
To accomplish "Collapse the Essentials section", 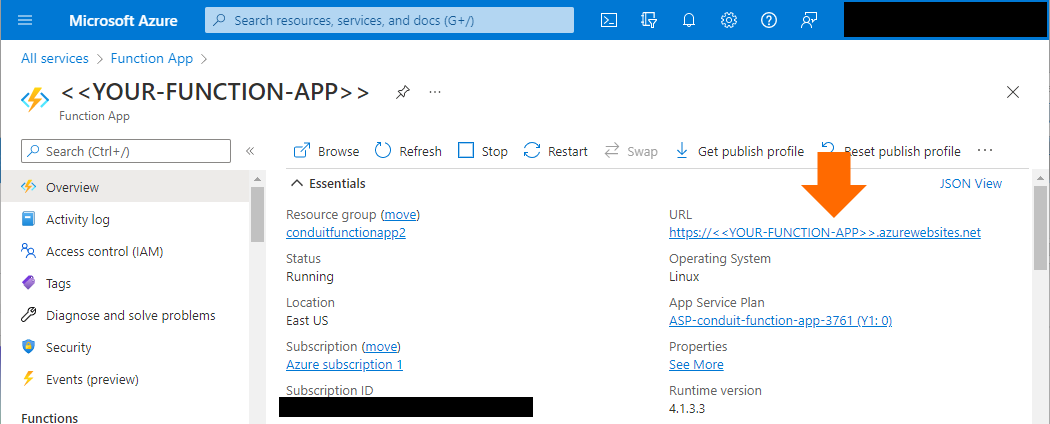I will point(328,184).
